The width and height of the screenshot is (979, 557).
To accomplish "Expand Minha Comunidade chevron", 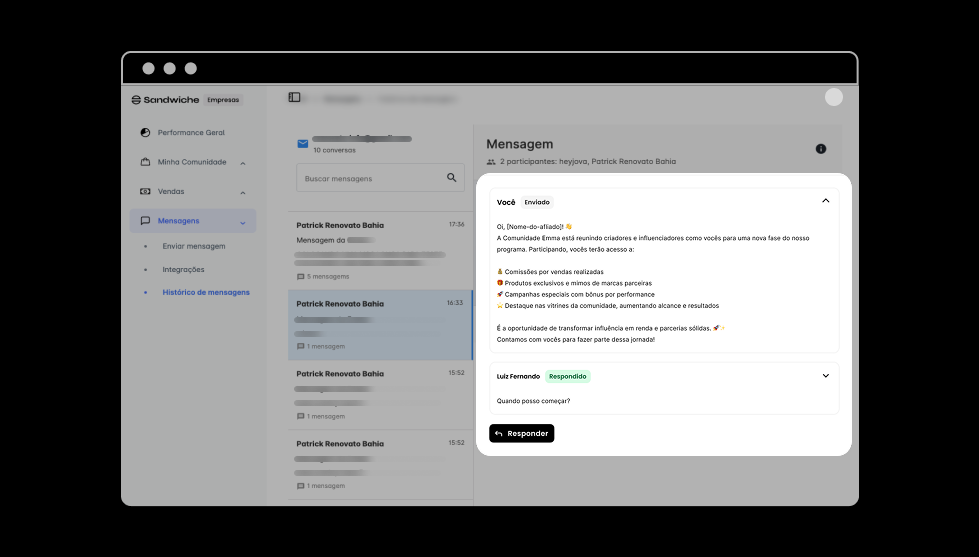I will pyautogui.click(x=243, y=163).
